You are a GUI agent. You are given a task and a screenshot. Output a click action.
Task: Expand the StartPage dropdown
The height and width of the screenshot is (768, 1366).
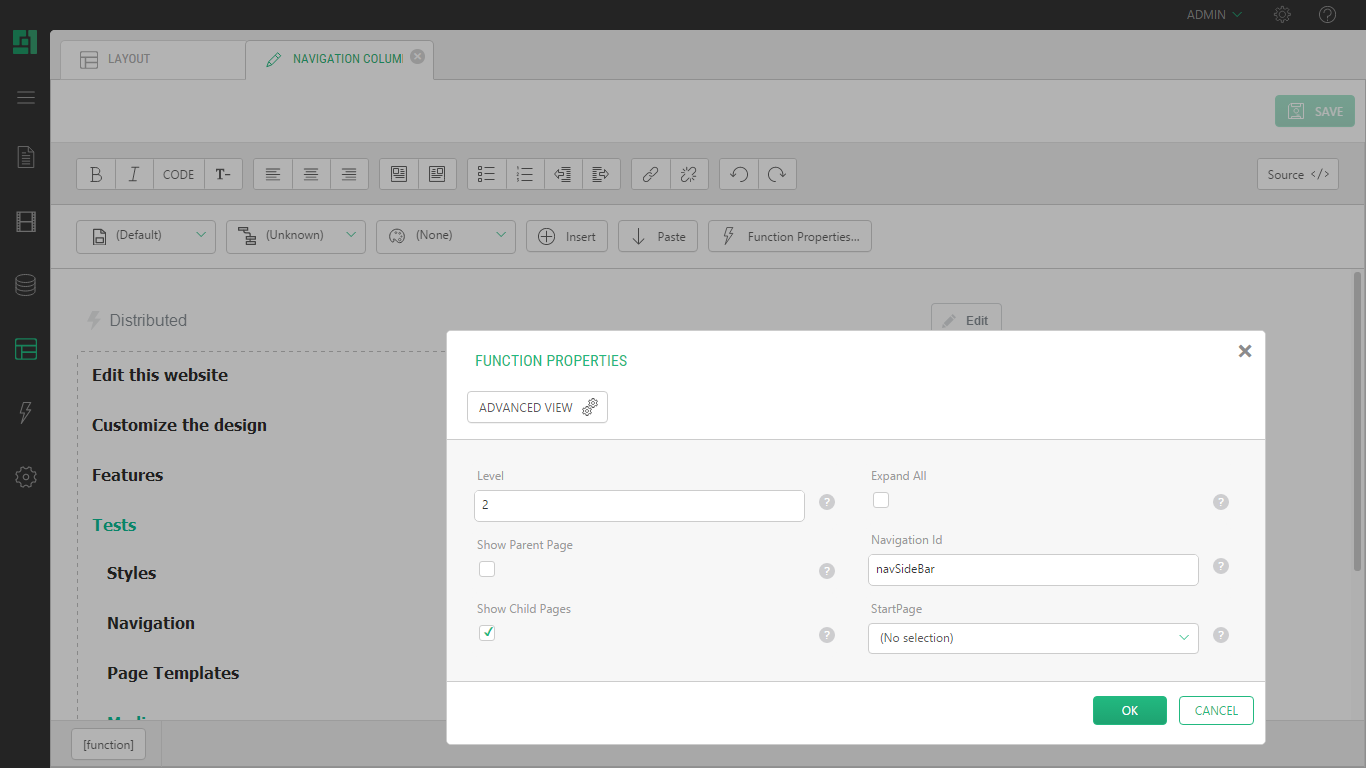(x=1033, y=638)
